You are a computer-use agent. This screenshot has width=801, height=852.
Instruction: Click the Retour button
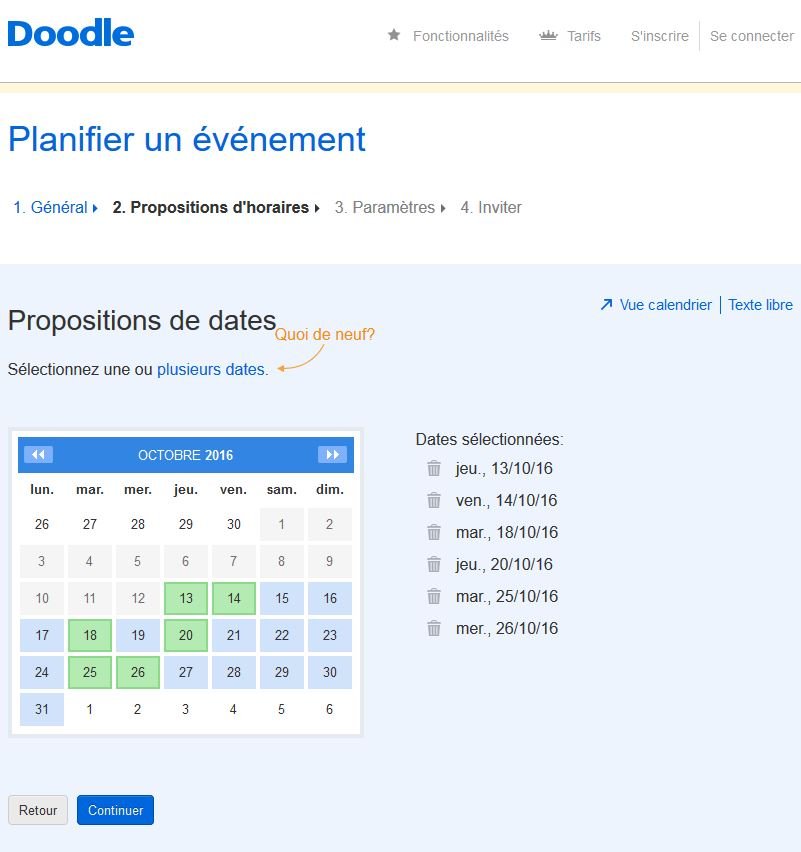pyautogui.click(x=38, y=810)
